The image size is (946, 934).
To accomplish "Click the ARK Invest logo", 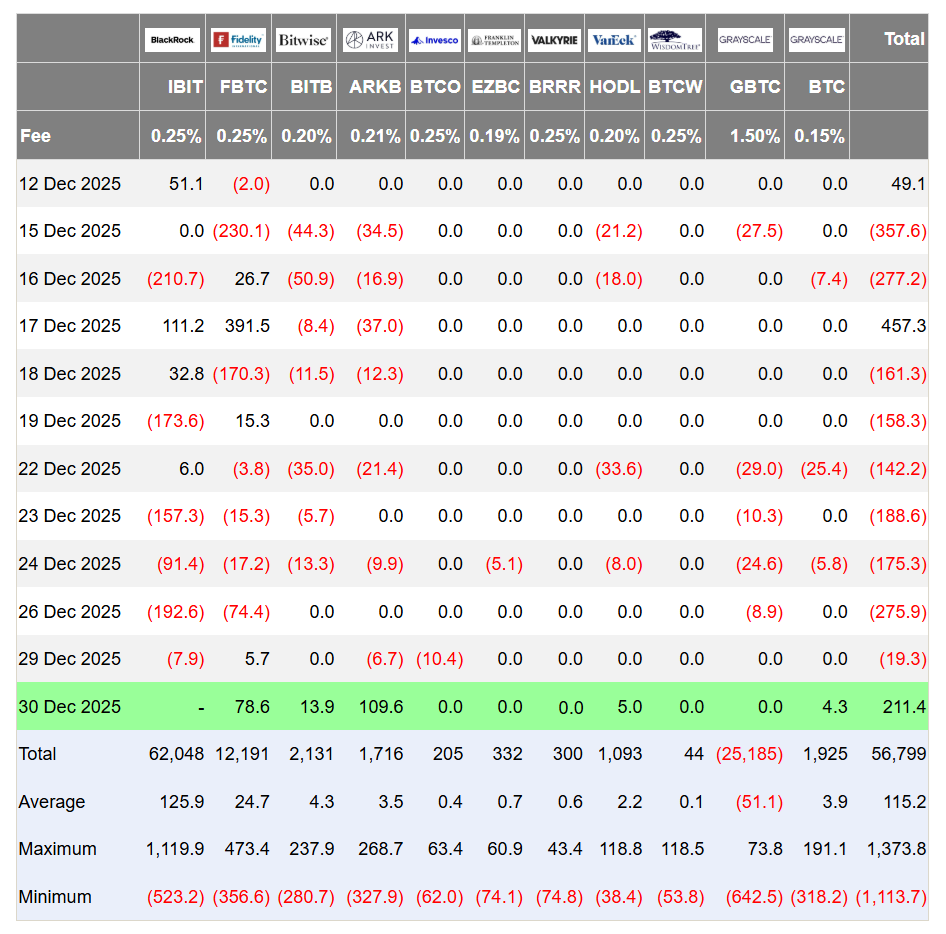I will [x=370, y=40].
